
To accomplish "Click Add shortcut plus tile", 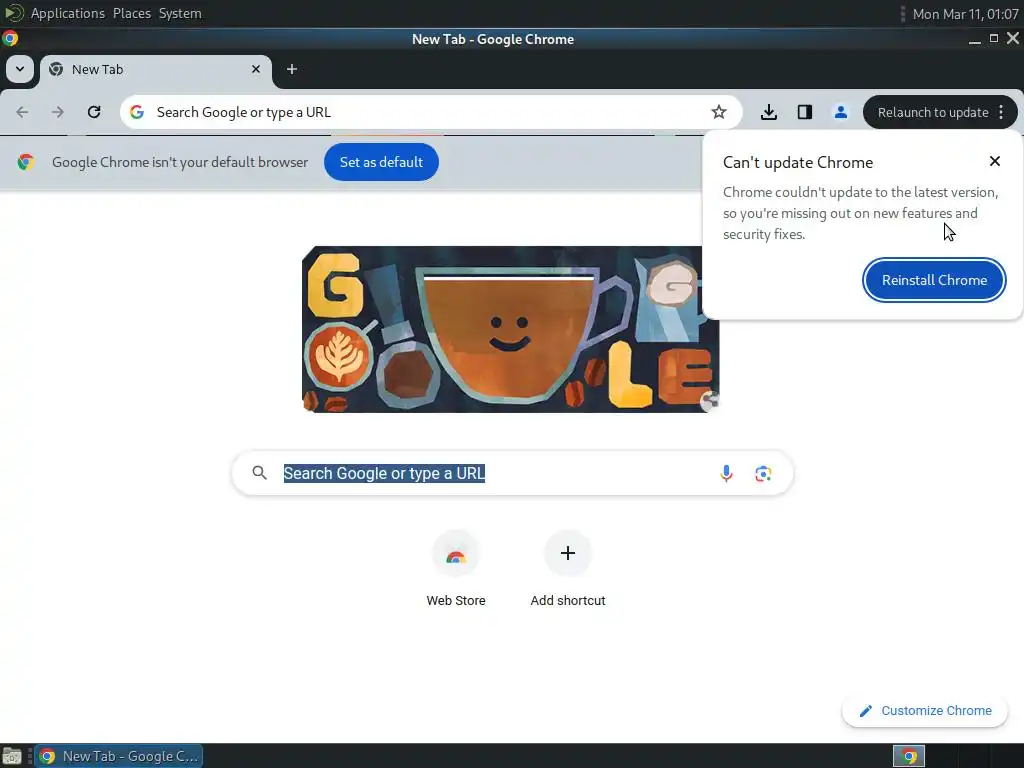I will 568,569.
